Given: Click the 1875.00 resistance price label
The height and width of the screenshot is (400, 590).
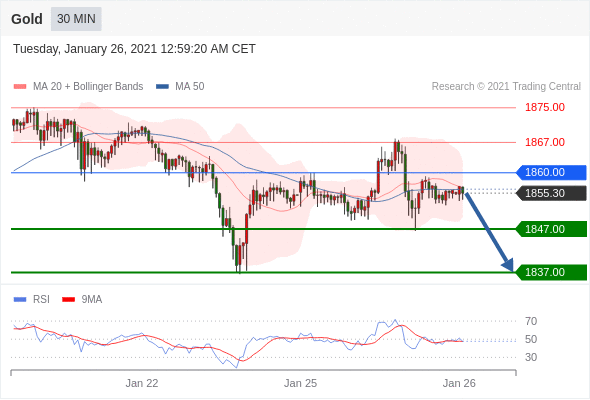Looking at the screenshot, I should (545, 107).
